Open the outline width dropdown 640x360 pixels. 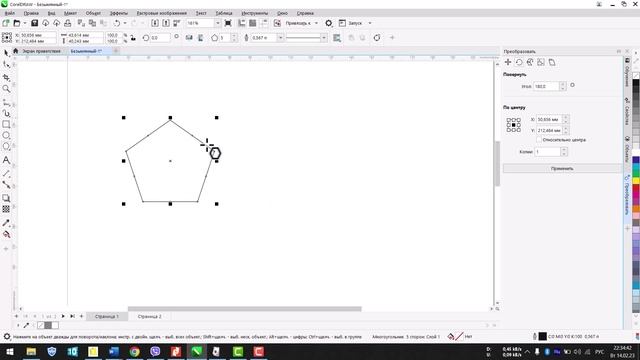[280, 38]
